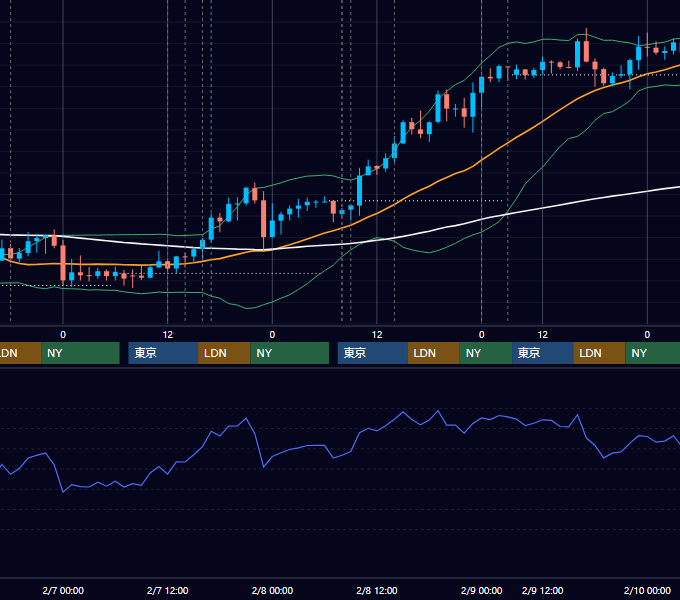Click the 2/8 12:00 date label
Viewport: 680px width, 600px height.
pos(377,590)
